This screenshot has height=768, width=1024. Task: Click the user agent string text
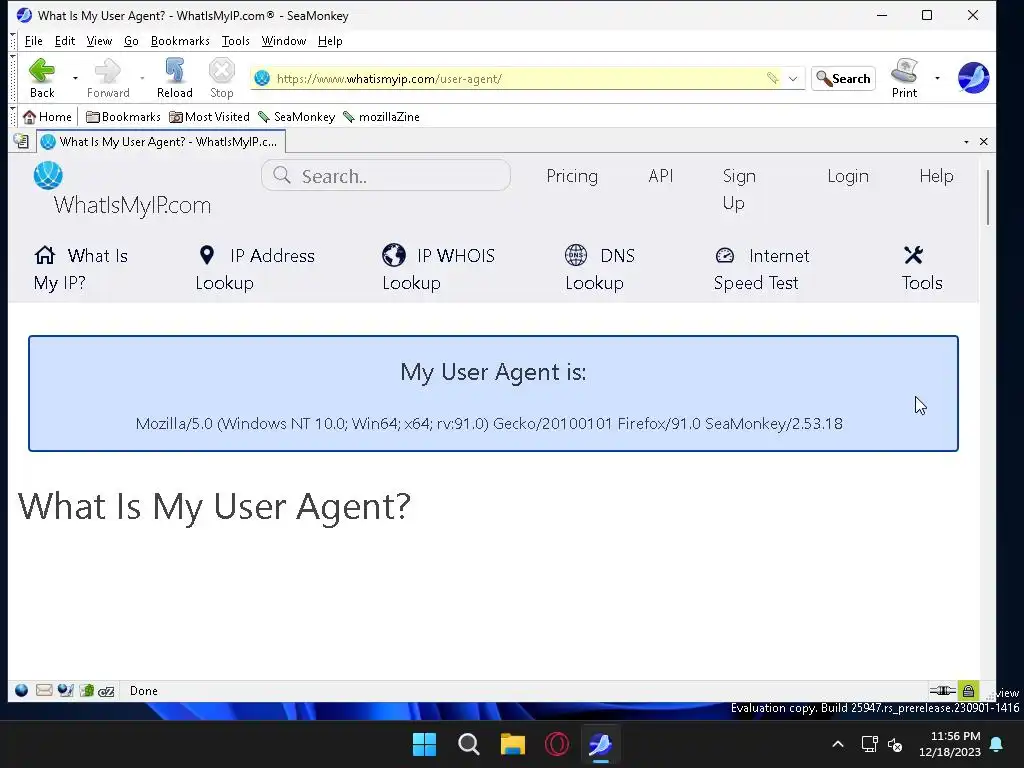point(489,424)
